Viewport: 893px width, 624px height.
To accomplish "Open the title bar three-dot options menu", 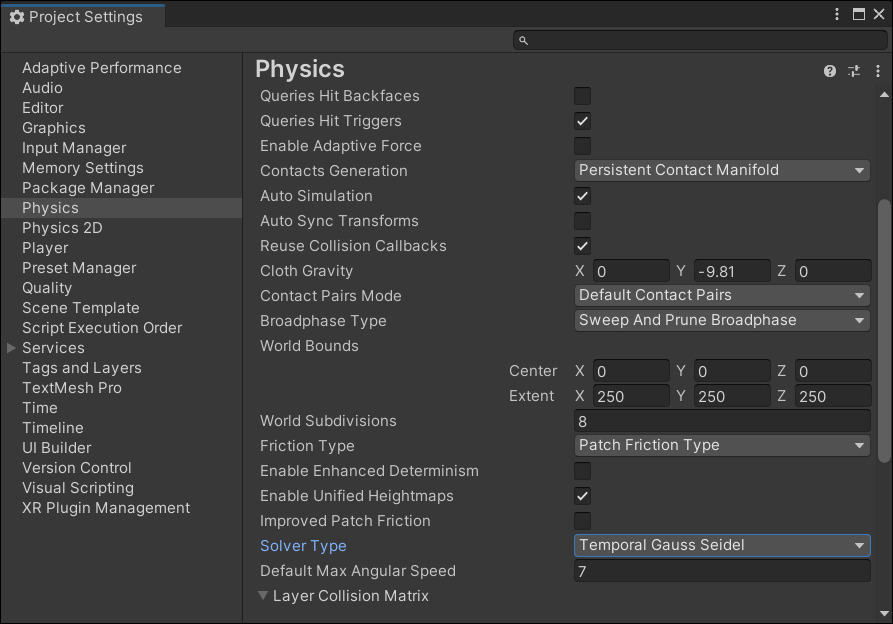I will click(838, 14).
